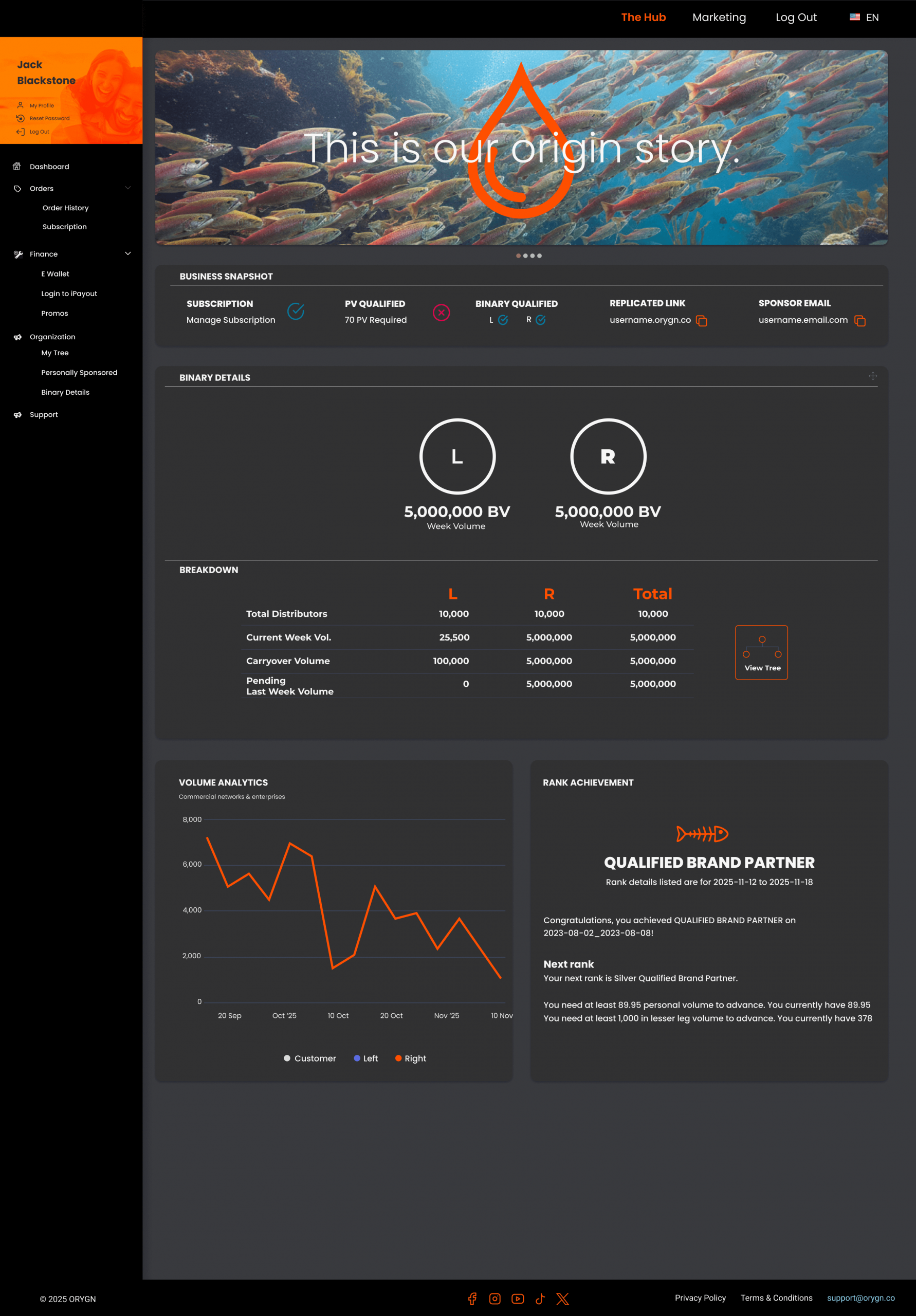The width and height of the screenshot is (916, 1316).
Task: Open the support@orygn.co email link
Action: click(x=860, y=1297)
